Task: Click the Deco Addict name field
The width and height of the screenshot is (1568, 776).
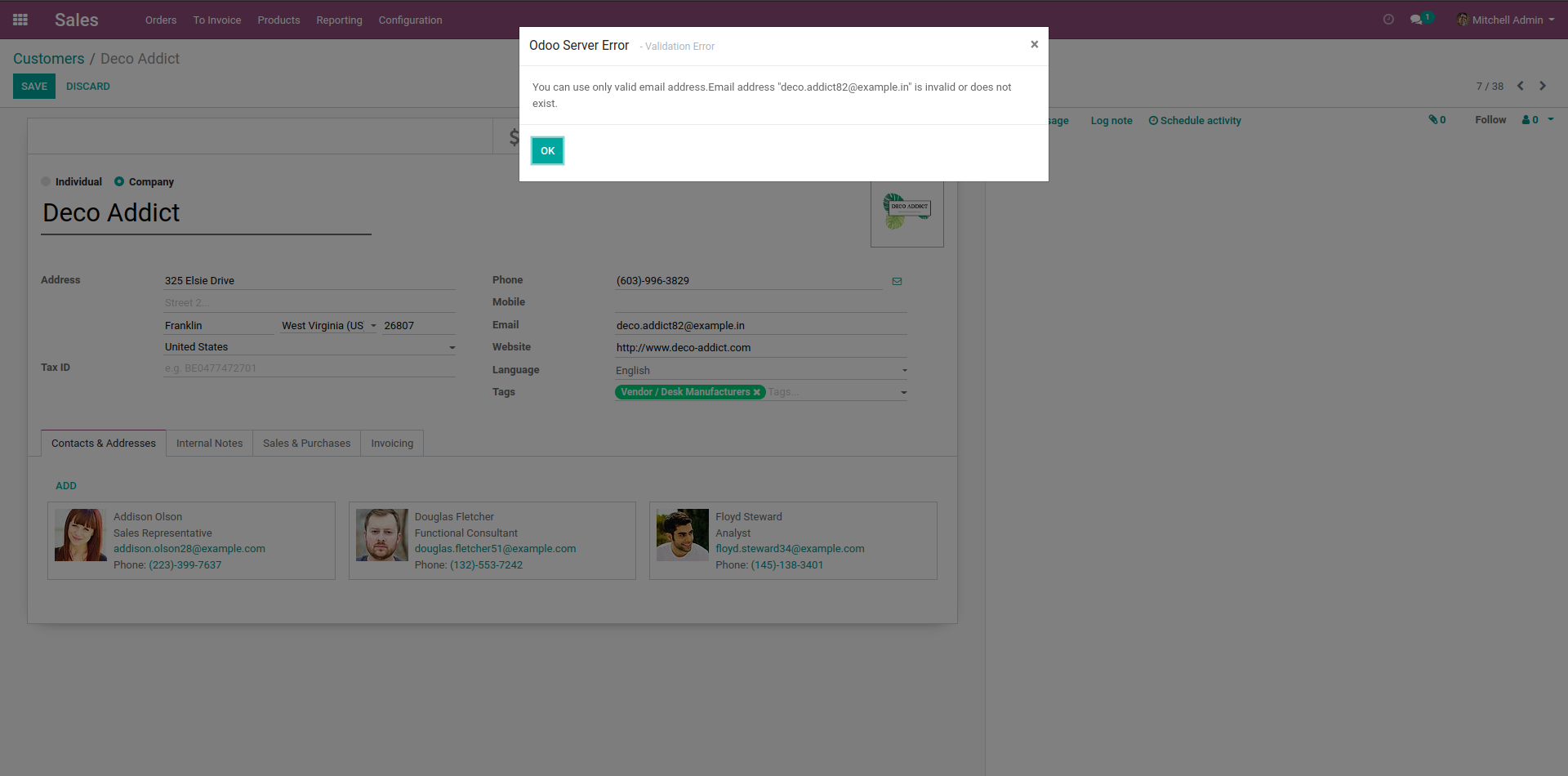Action: pos(206,213)
